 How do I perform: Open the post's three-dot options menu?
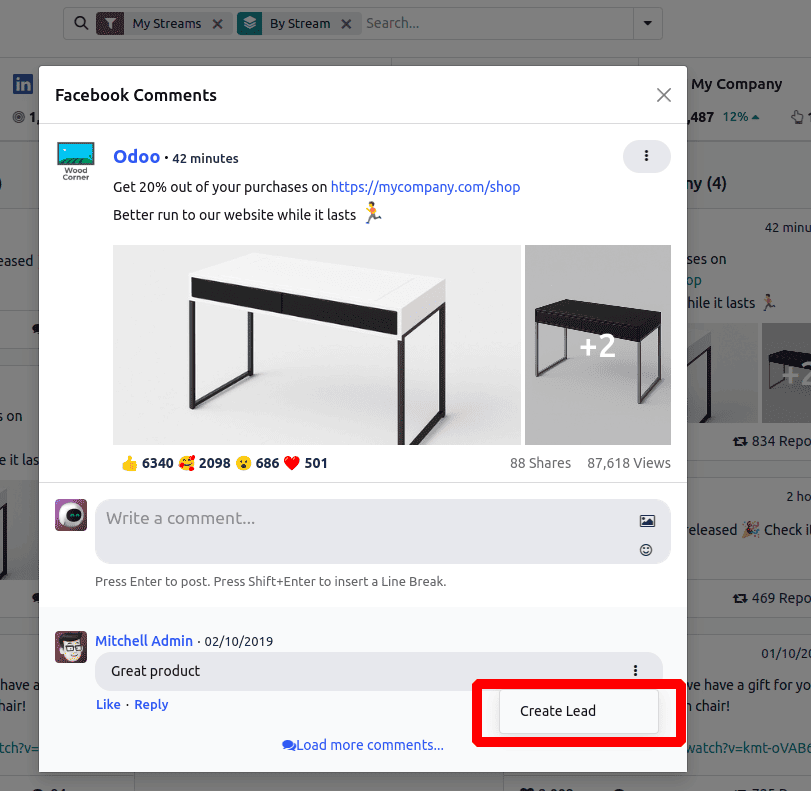tap(647, 156)
